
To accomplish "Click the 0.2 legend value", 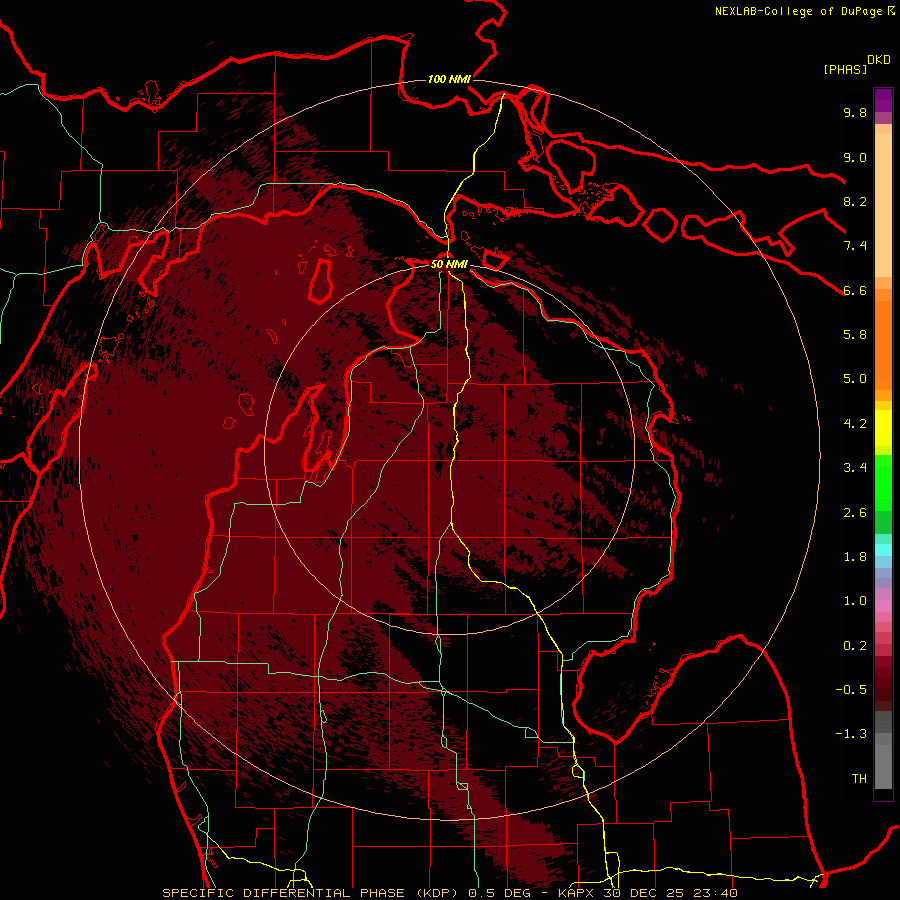I will pos(855,646).
